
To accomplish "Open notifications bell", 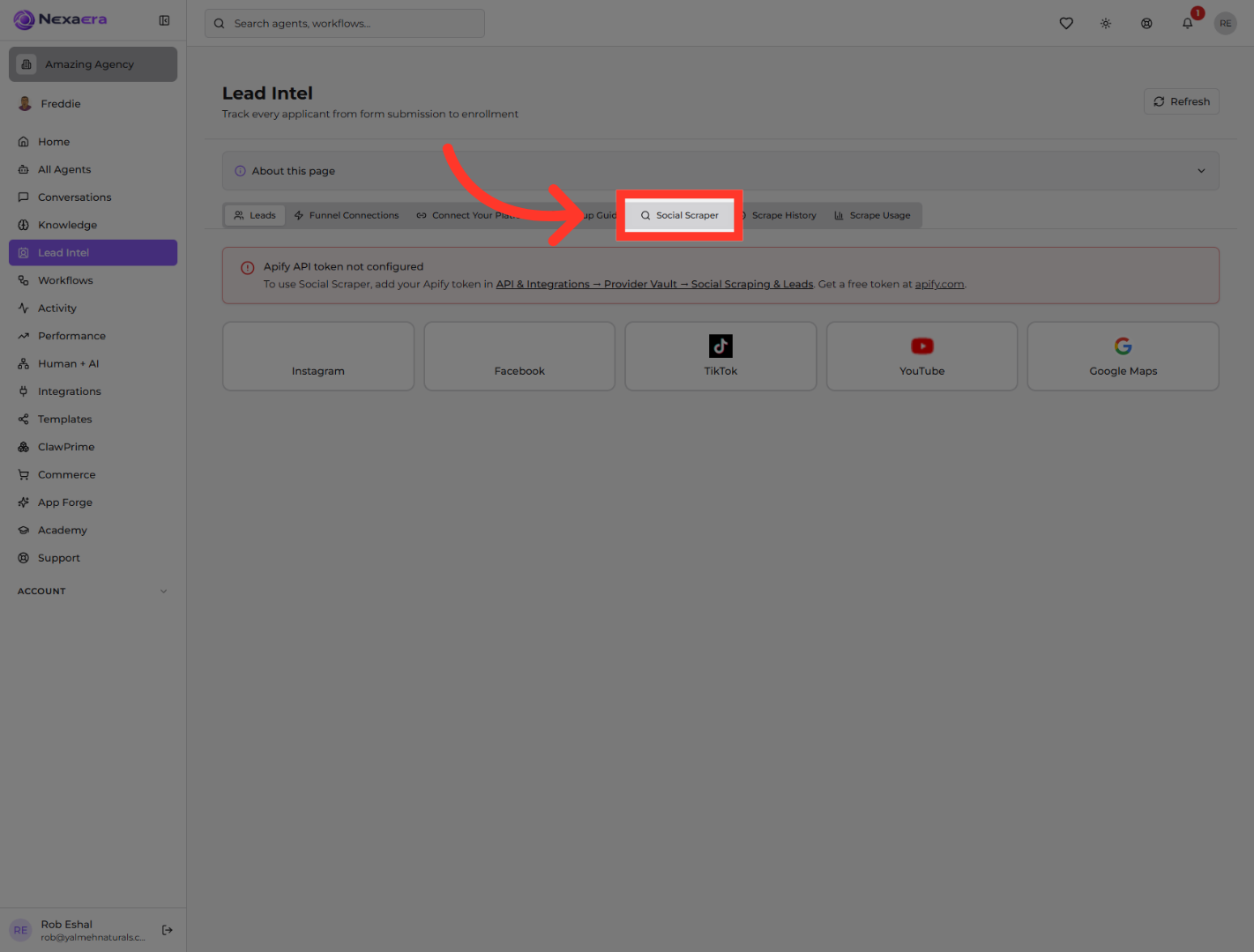I will [x=1188, y=24].
